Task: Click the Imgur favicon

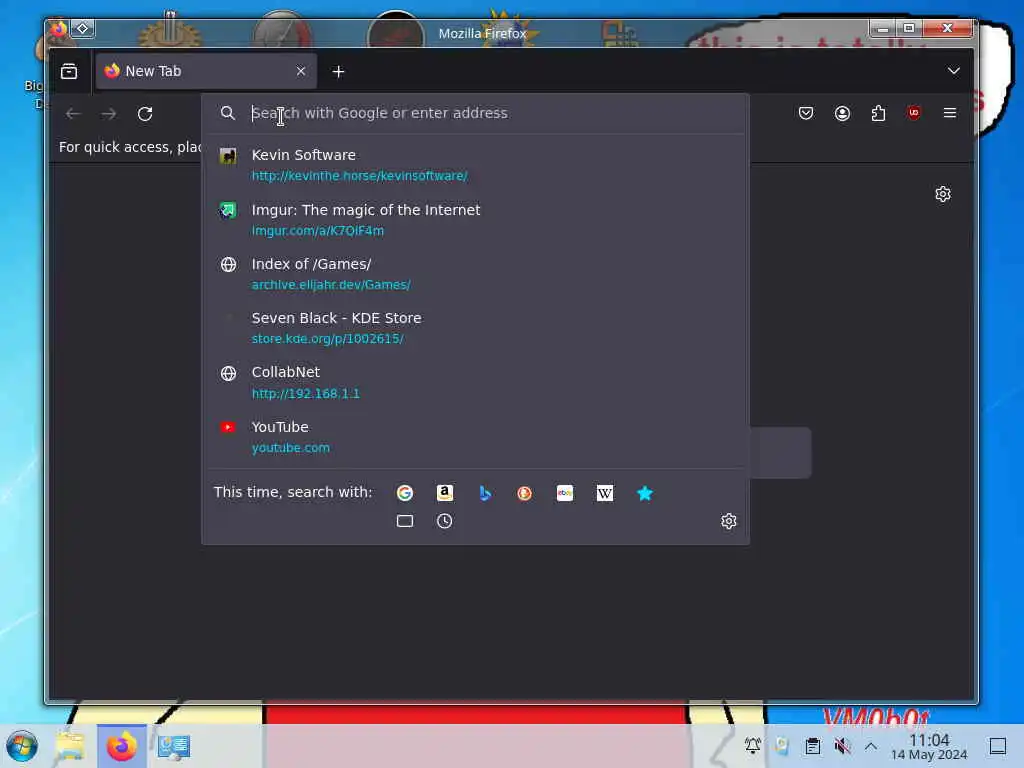Action: click(227, 210)
